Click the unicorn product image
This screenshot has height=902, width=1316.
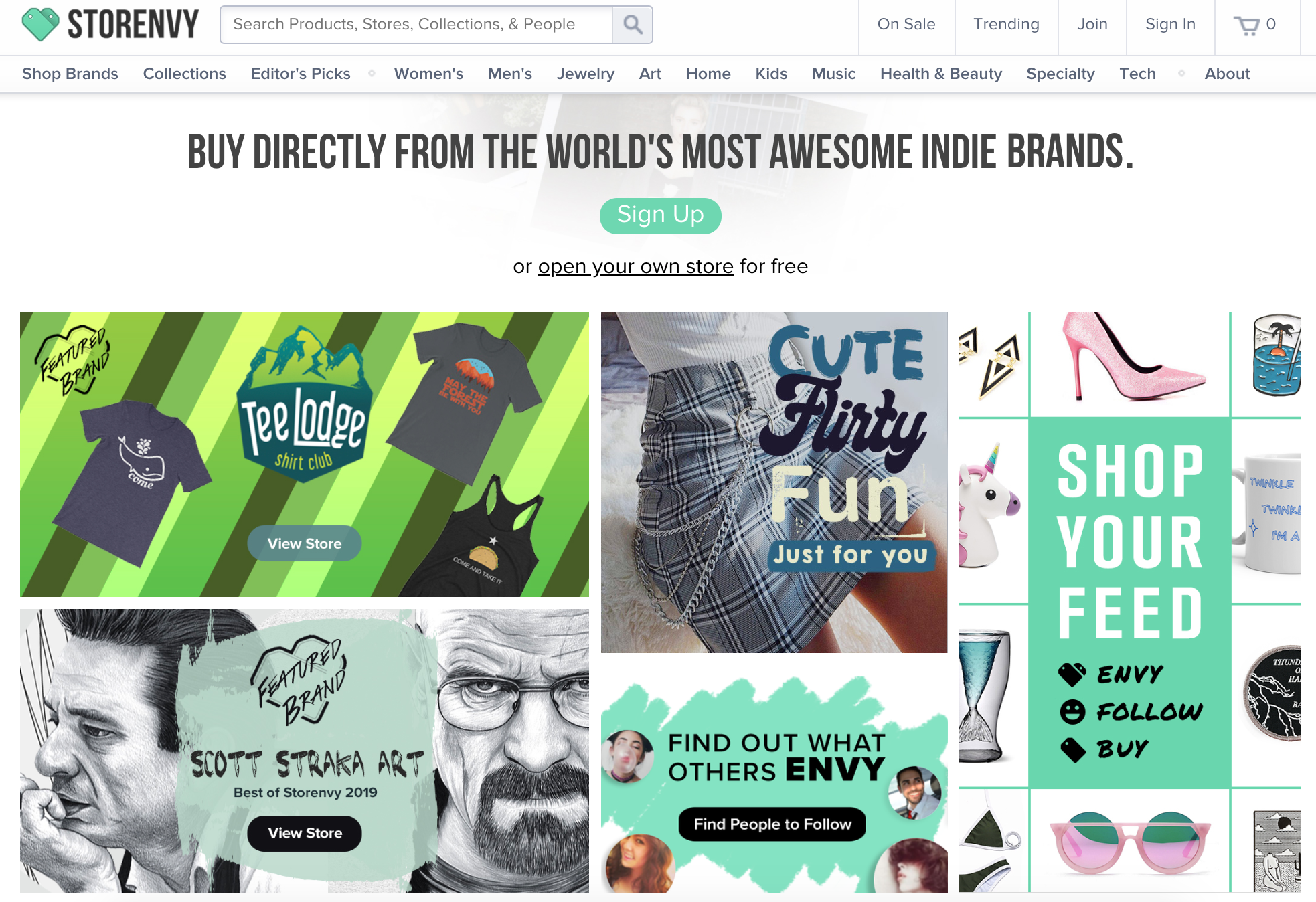pos(993,511)
